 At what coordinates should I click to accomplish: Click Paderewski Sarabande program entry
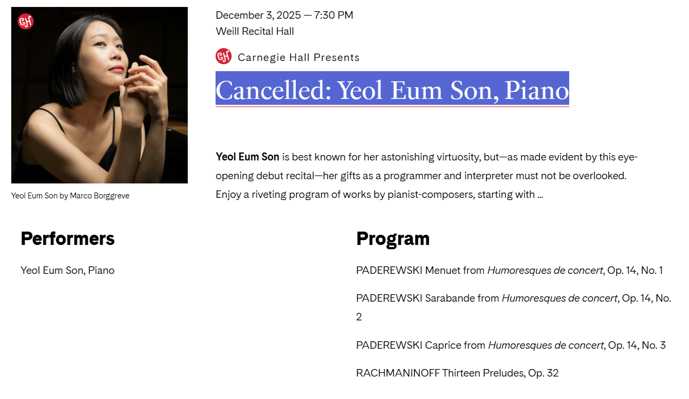(514, 307)
